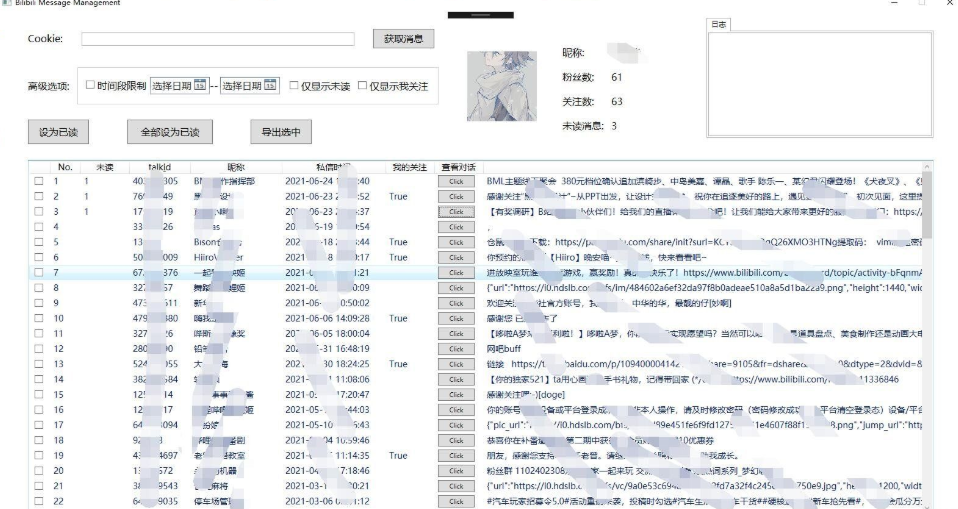This screenshot has height=509, width=958.
Task: Click the 未读消息 value 3
Action: [x=614, y=126]
